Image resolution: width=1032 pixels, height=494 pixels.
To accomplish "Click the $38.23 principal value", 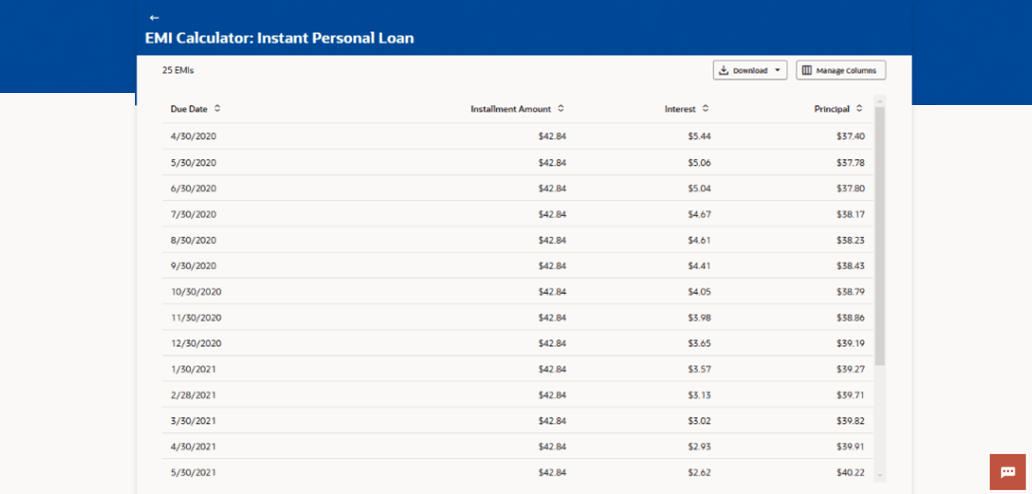I will click(x=851, y=240).
